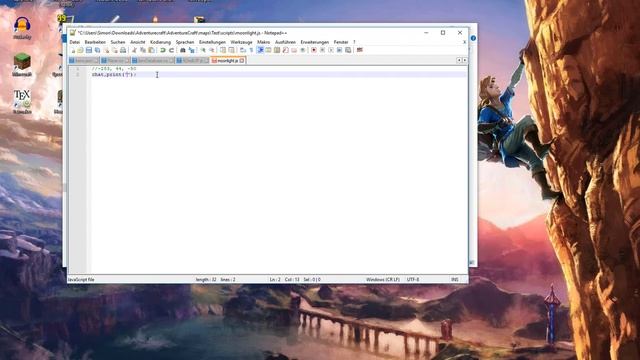This screenshot has width=640, height=360.
Task: Click the Windows (CR LF) status entry
Action: (x=383, y=280)
